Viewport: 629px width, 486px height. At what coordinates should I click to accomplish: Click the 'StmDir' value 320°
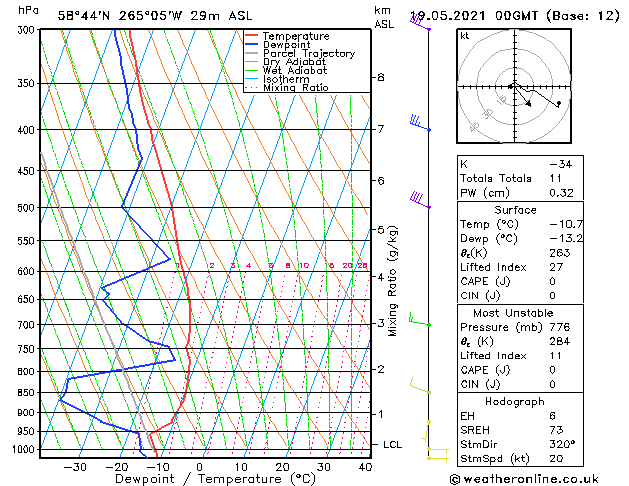562,445
